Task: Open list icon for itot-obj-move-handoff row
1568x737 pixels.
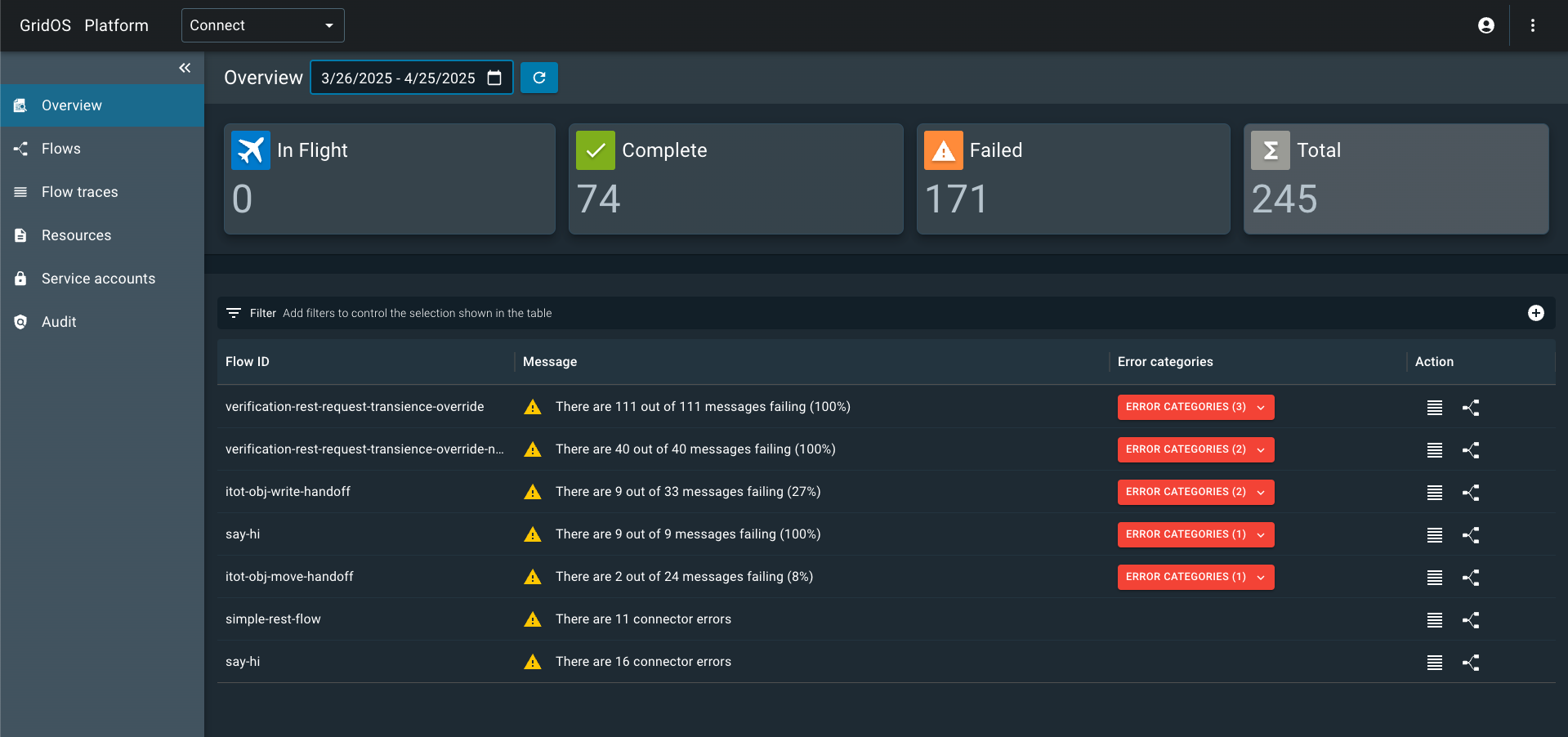Action: (1435, 578)
